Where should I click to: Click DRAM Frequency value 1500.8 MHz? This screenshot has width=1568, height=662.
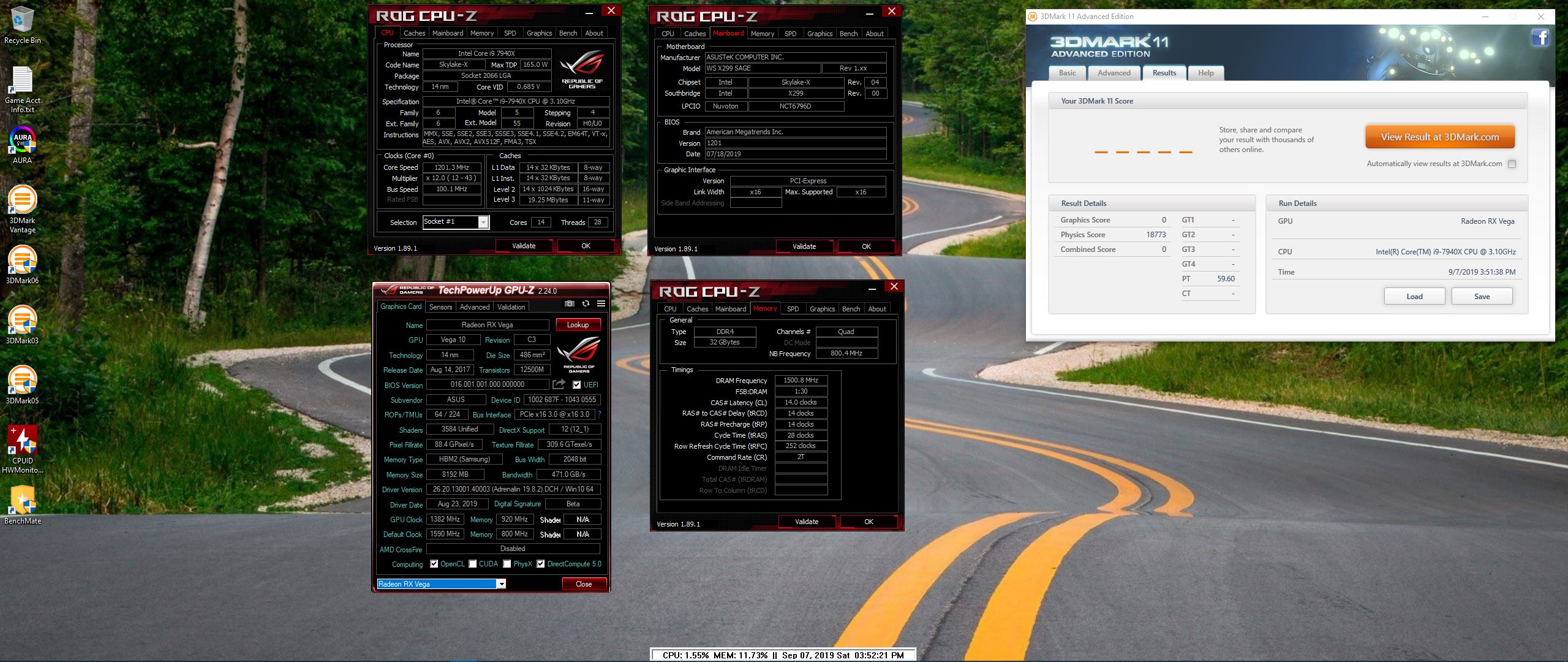[x=801, y=380]
